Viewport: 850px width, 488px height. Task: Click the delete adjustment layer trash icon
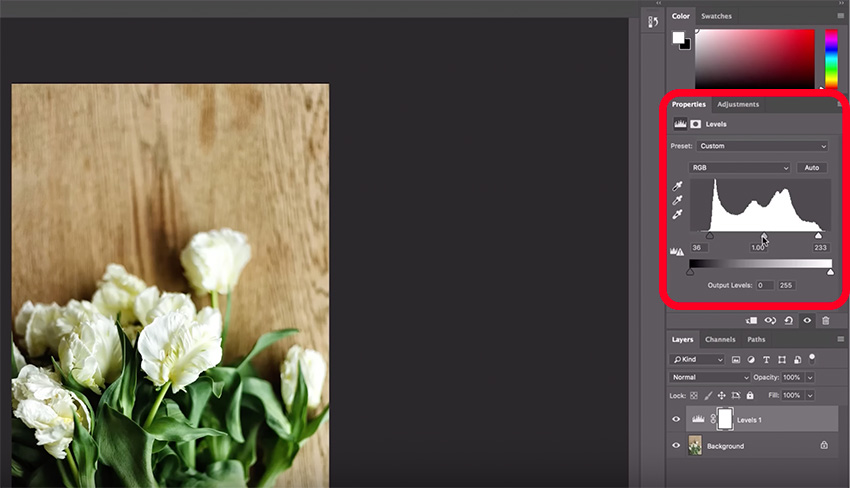pos(825,321)
